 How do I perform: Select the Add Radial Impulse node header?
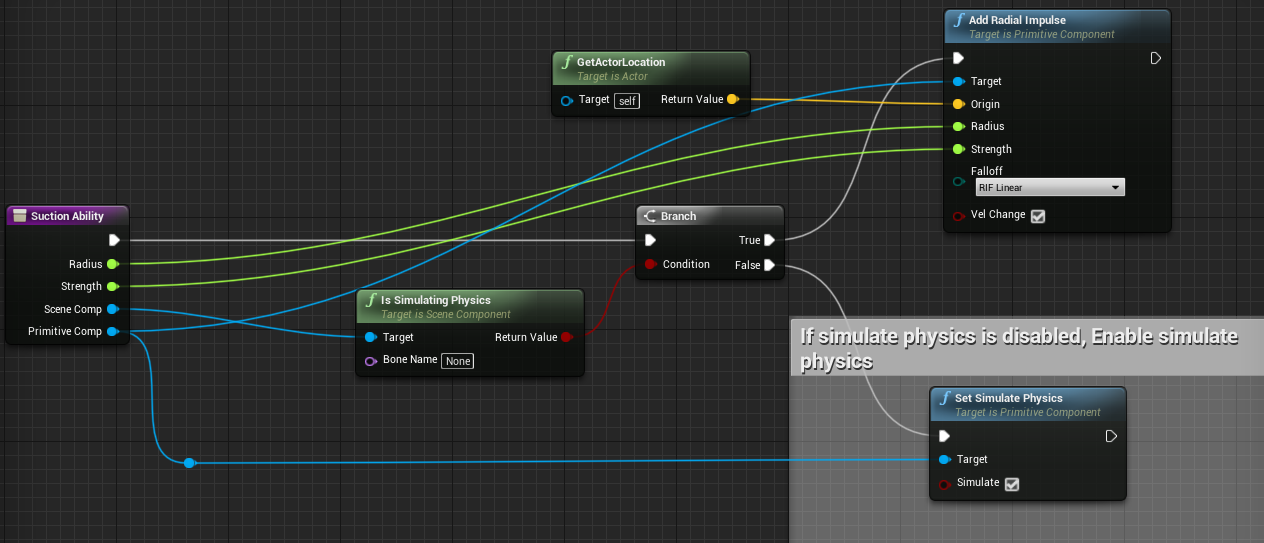click(x=1057, y=26)
